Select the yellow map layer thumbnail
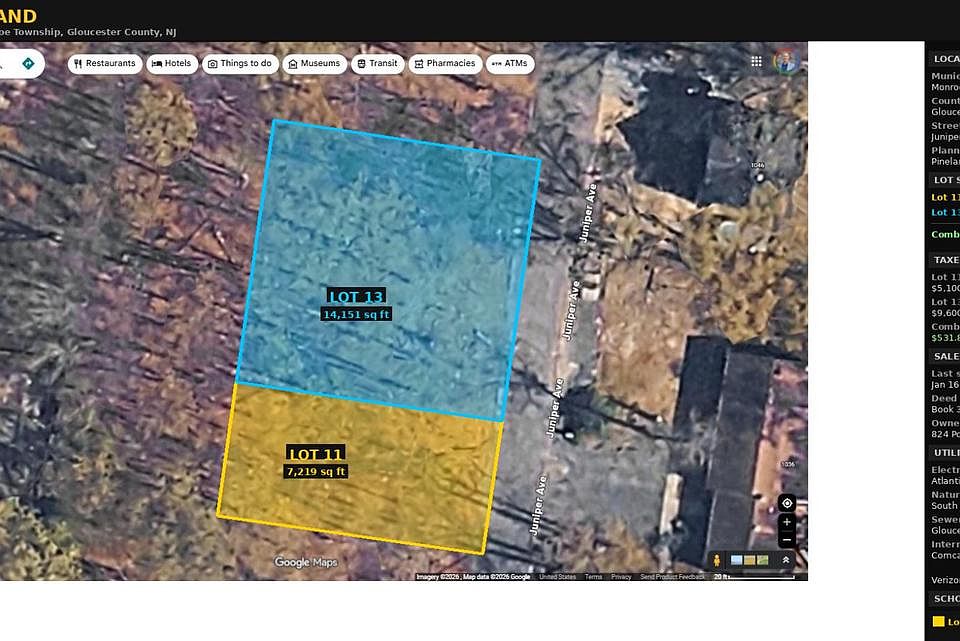 [749, 560]
